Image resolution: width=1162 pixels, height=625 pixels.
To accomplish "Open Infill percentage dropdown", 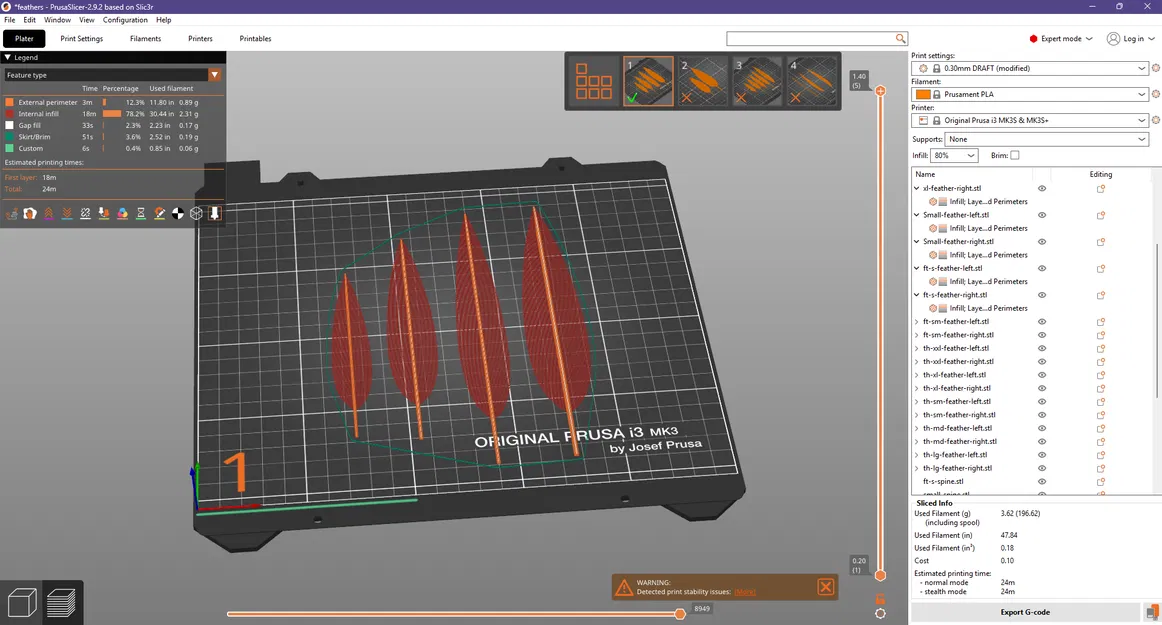I will pyautogui.click(x=954, y=156).
